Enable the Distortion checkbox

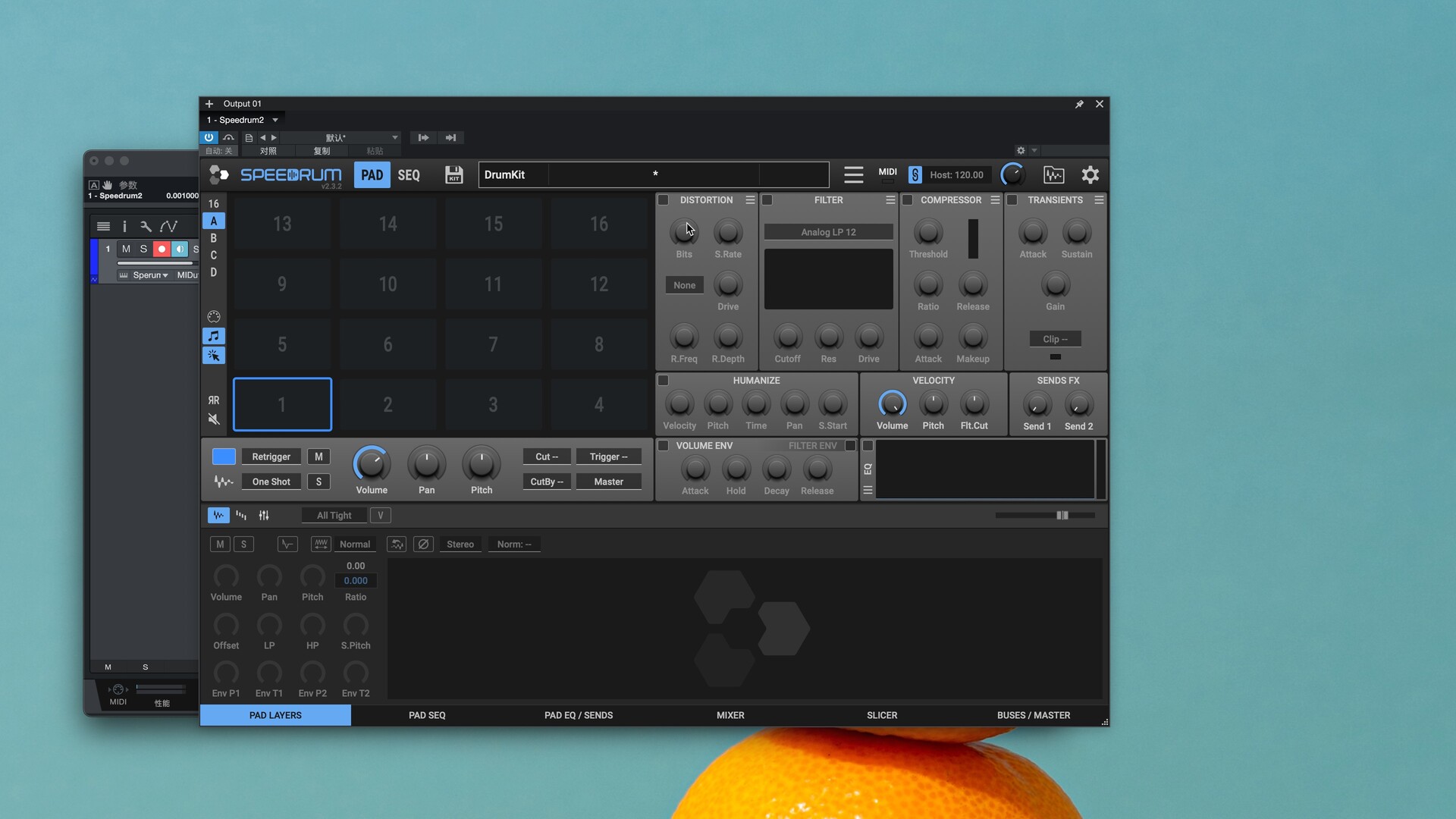pos(663,200)
